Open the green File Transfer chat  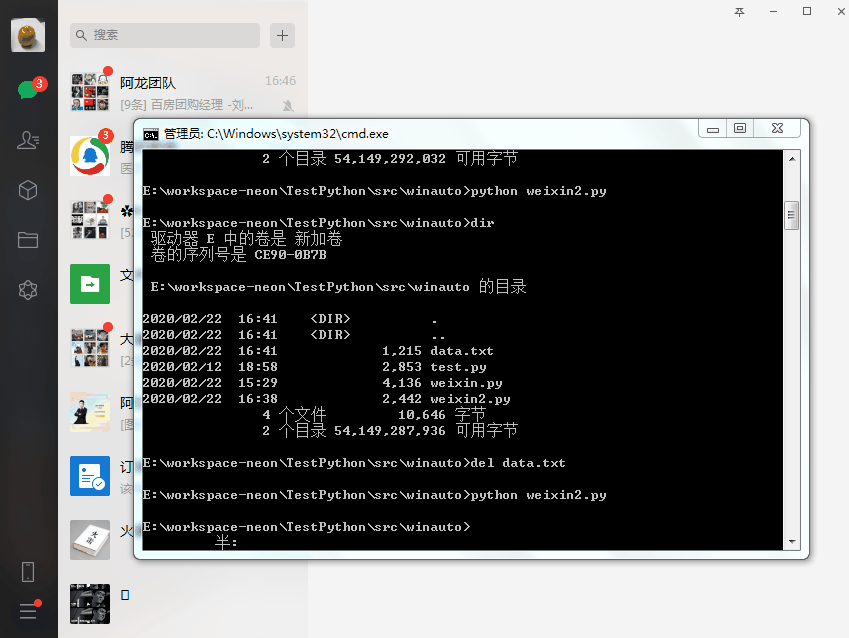pyautogui.click(x=90, y=284)
